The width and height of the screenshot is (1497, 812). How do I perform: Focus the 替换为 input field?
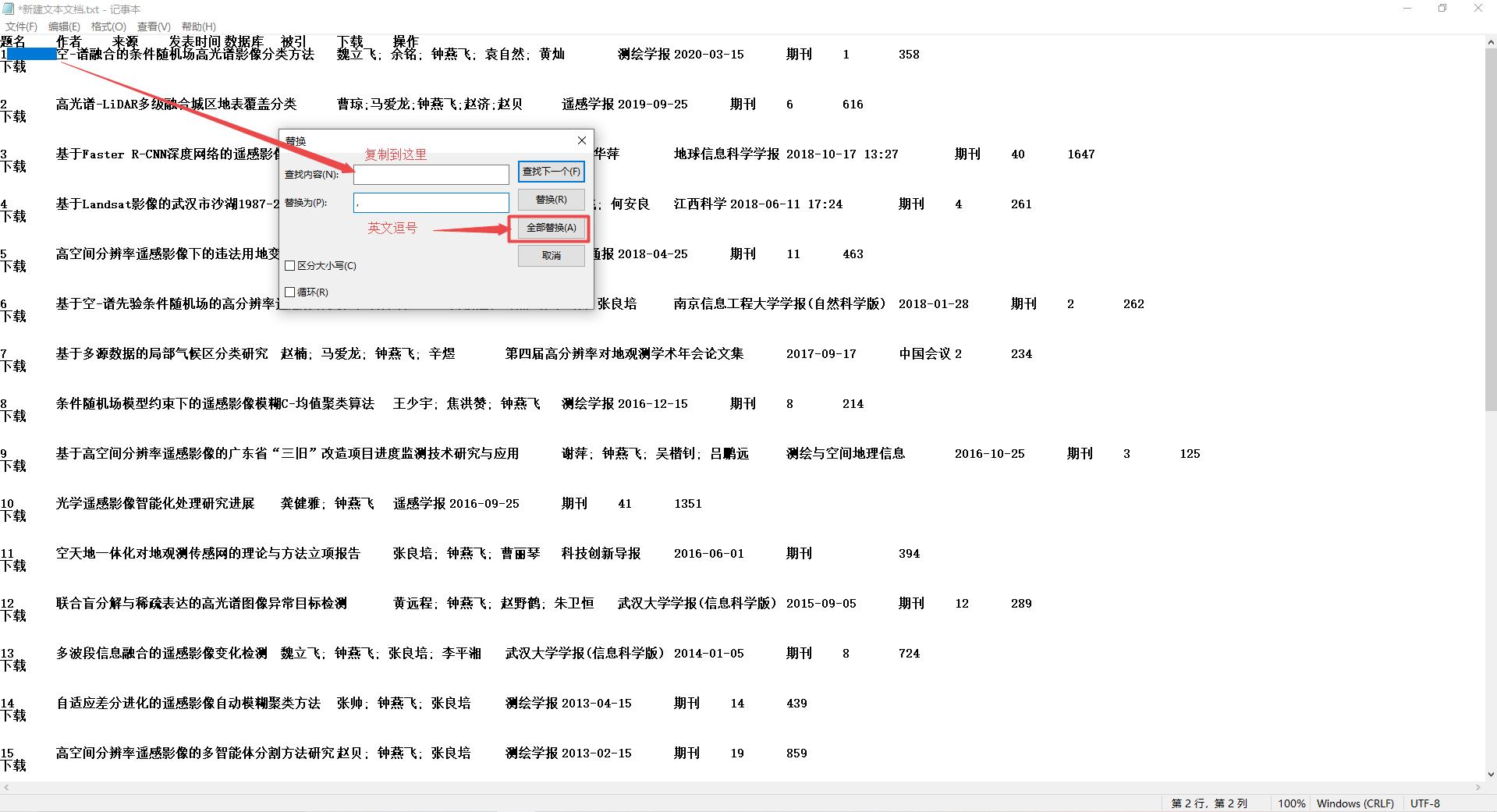(431, 203)
